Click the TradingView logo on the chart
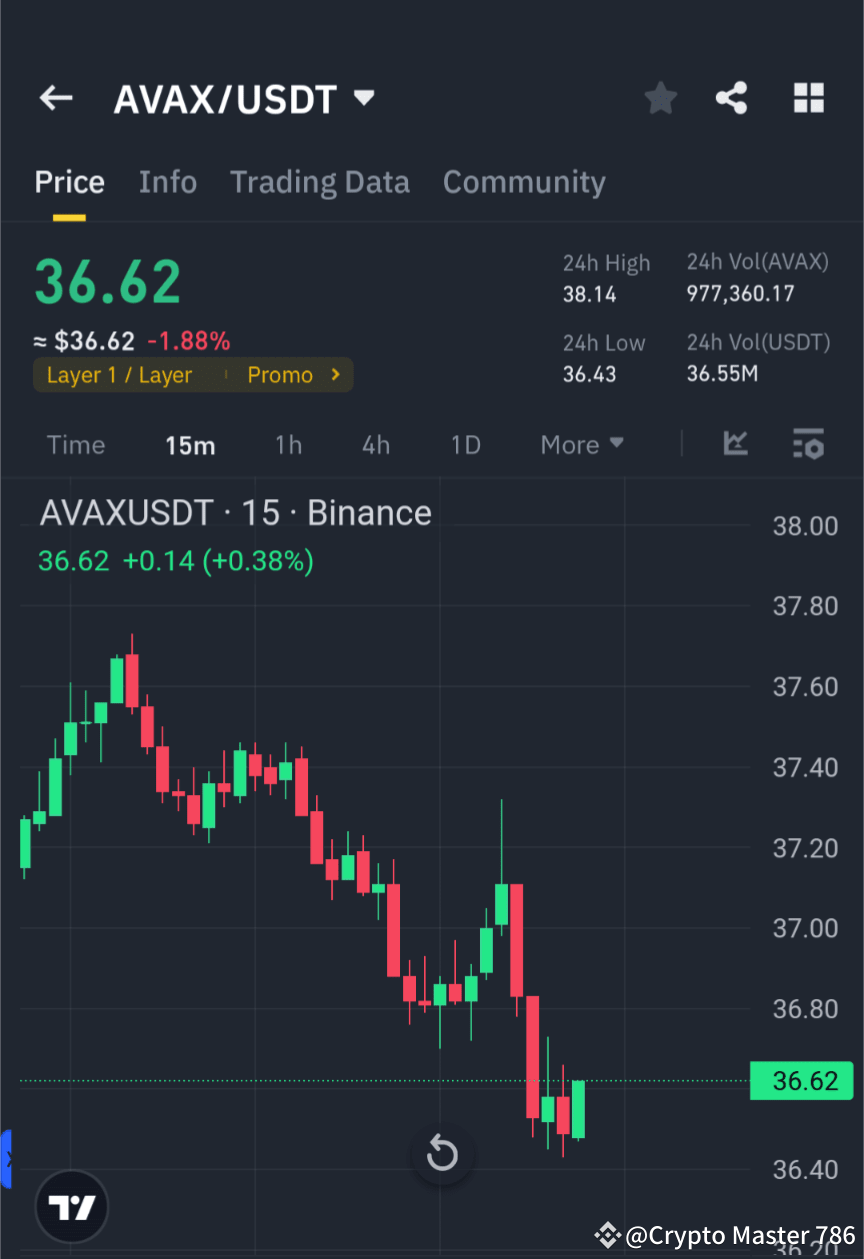 (70, 1206)
